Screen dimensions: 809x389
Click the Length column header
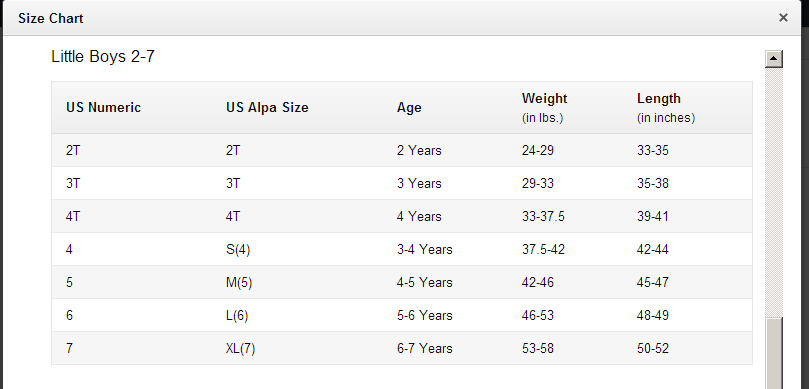point(659,98)
